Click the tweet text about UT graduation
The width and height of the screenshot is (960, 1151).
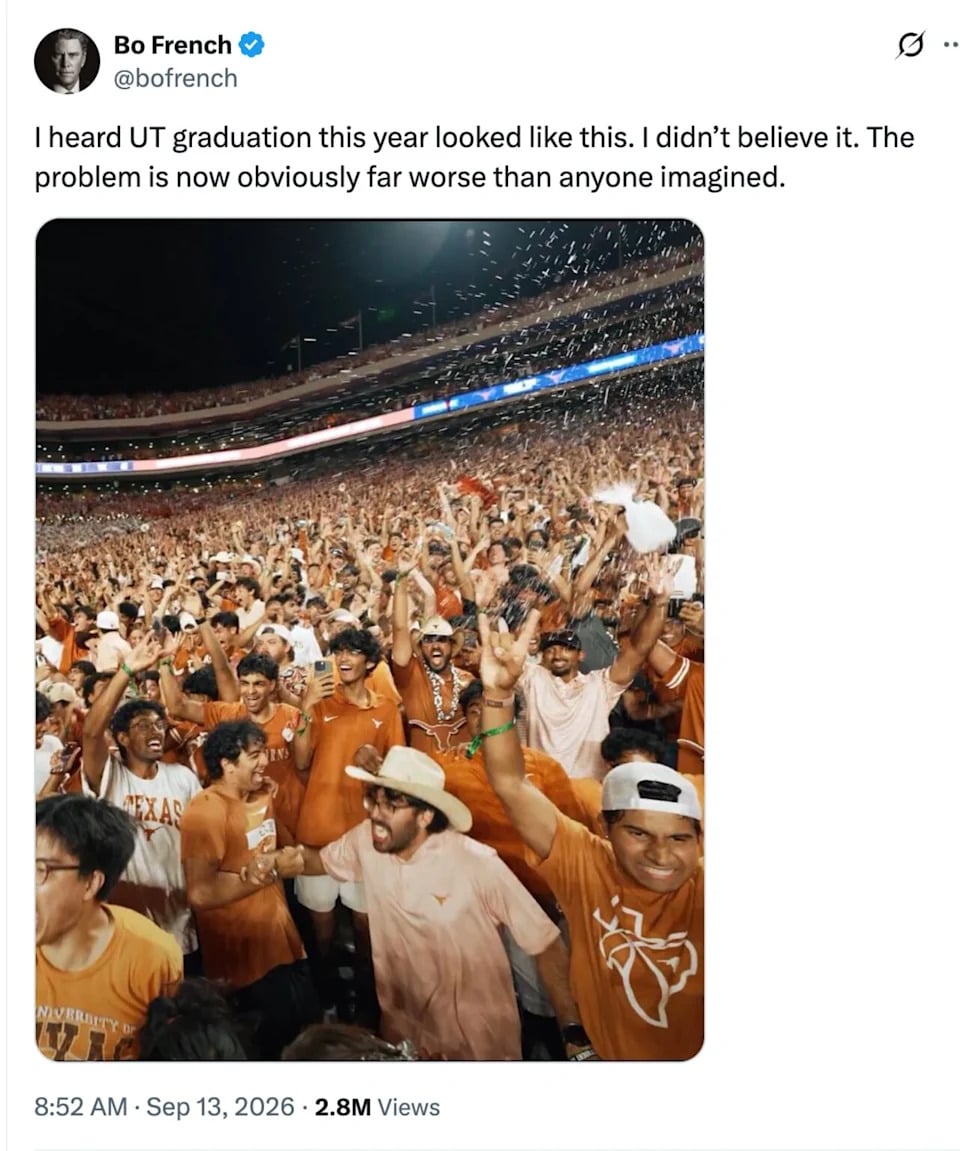[x=474, y=157]
